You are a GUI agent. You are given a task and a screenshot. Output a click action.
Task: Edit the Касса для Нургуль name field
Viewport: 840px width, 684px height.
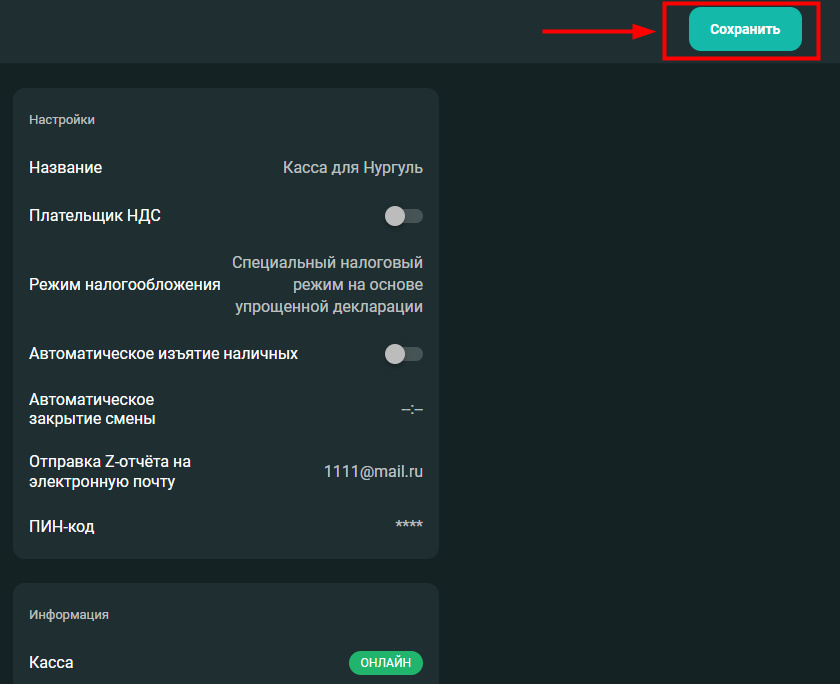click(x=352, y=168)
